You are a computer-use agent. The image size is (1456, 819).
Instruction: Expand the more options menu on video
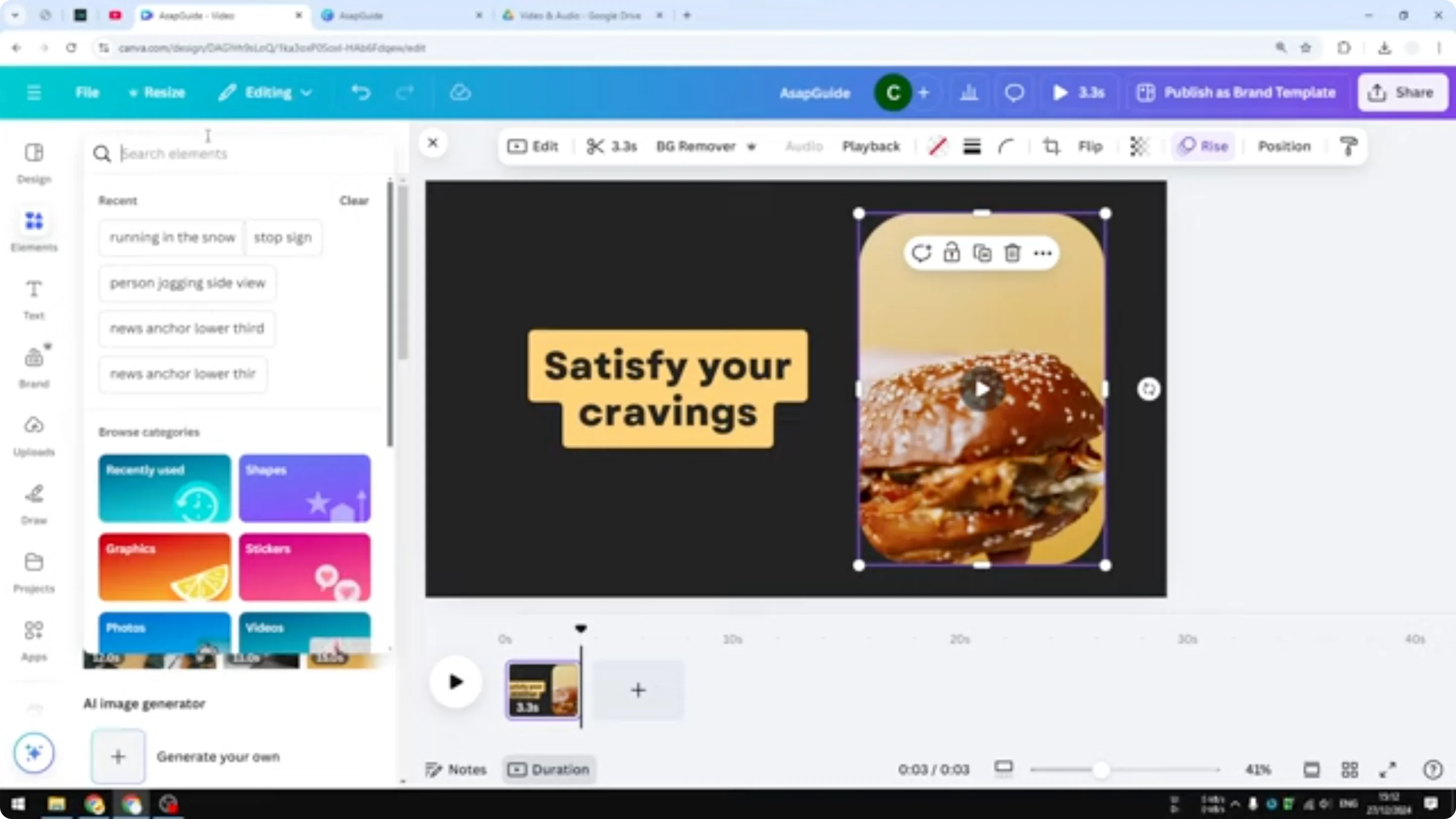(1041, 253)
